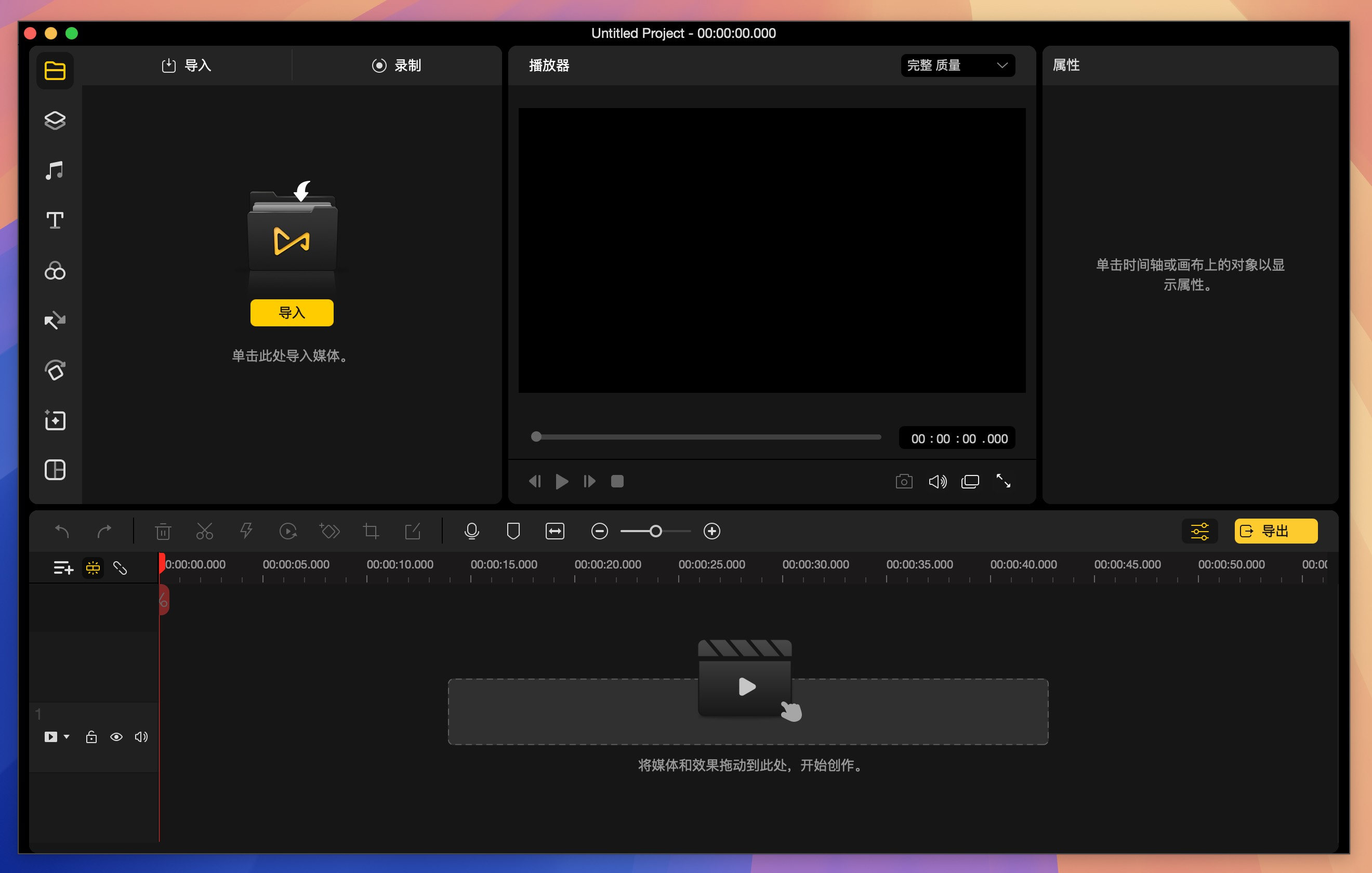Click the yellow 导入 import button
Image resolution: width=1372 pixels, height=873 pixels.
pyautogui.click(x=292, y=312)
